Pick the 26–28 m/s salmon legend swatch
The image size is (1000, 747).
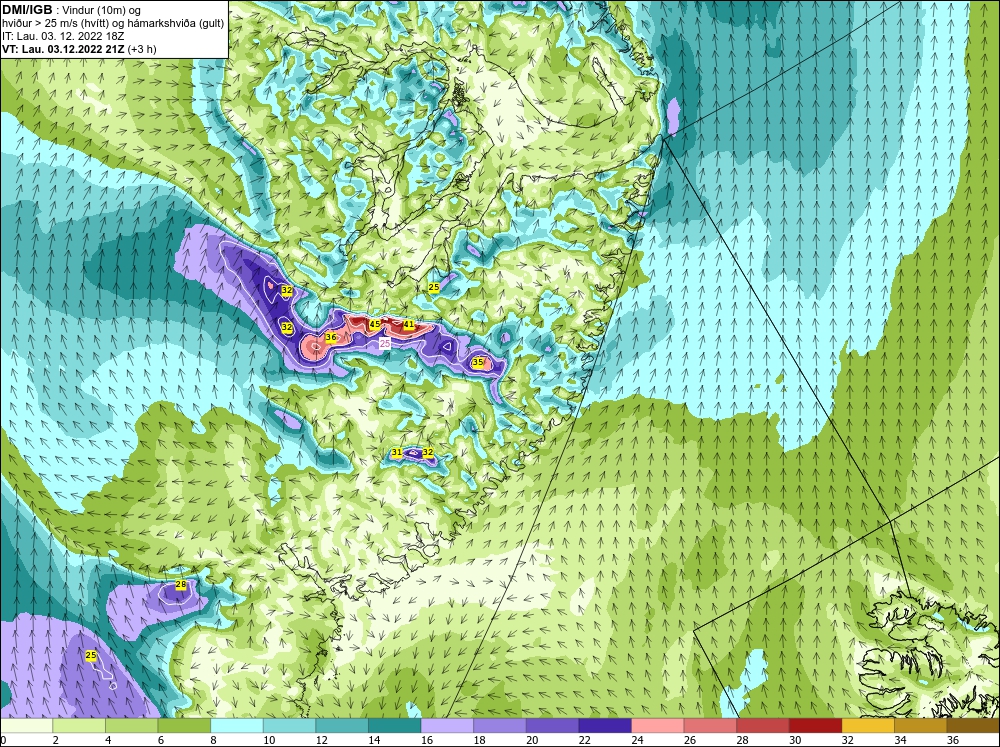pos(710,726)
